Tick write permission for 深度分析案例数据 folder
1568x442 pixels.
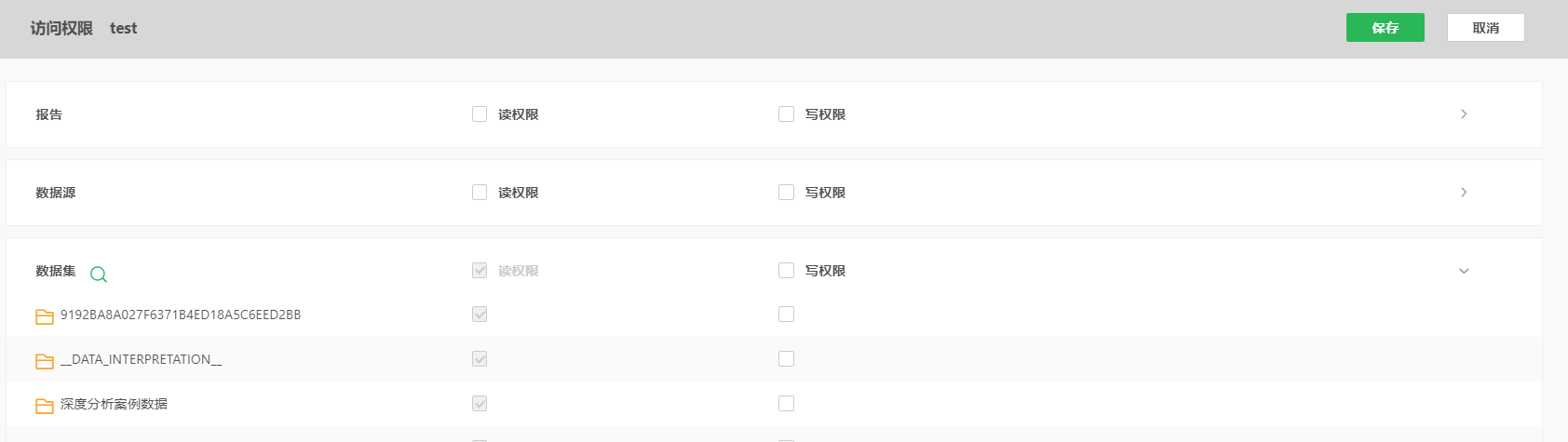pyautogui.click(x=787, y=403)
